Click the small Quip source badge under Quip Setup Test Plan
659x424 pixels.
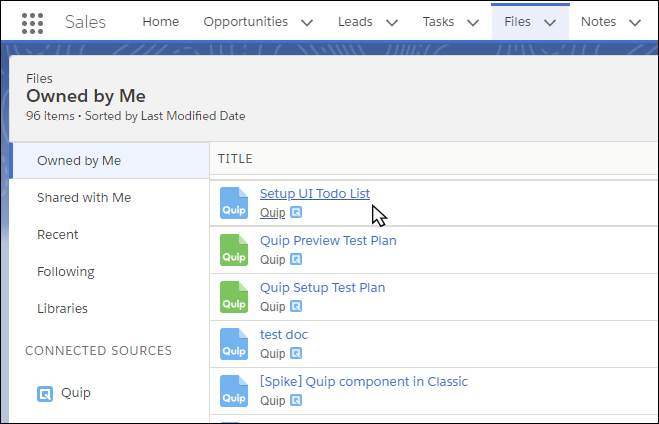[296, 307]
